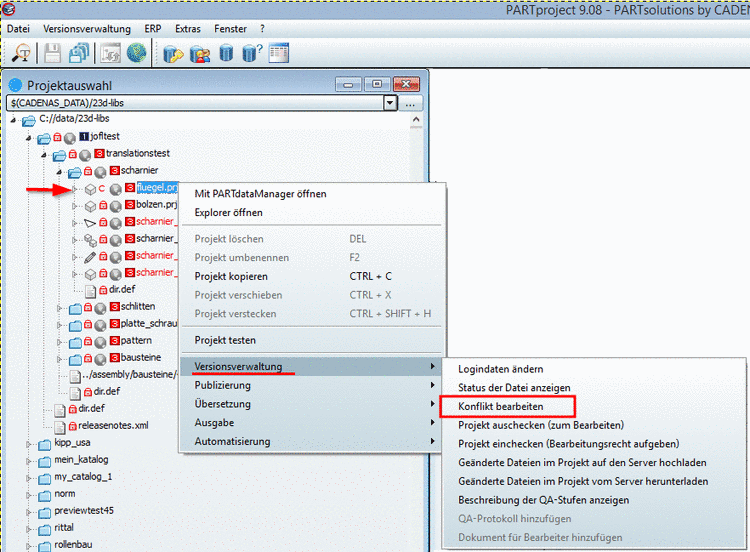Click the pencil icon in the scharnier_ row
This screenshot has width=750, height=552.
click(90, 257)
